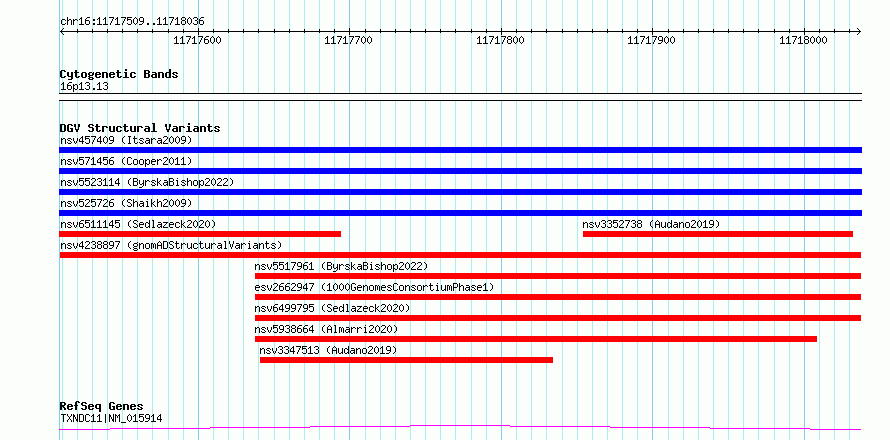Click the nsv6511145 (Sedlazeck2020) label
This screenshot has height=440, width=890.
coord(138,224)
